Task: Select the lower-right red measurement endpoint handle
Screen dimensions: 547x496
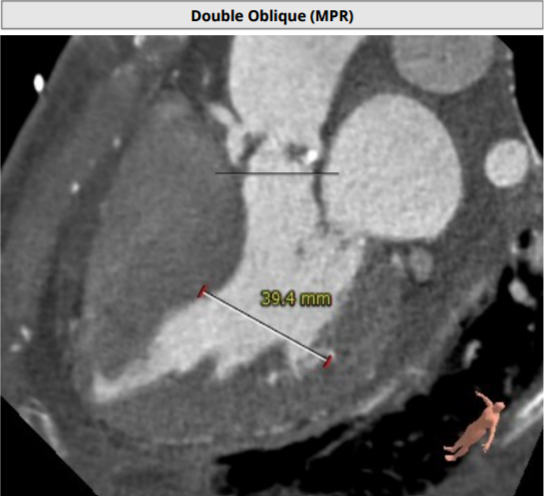Action: [328, 361]
